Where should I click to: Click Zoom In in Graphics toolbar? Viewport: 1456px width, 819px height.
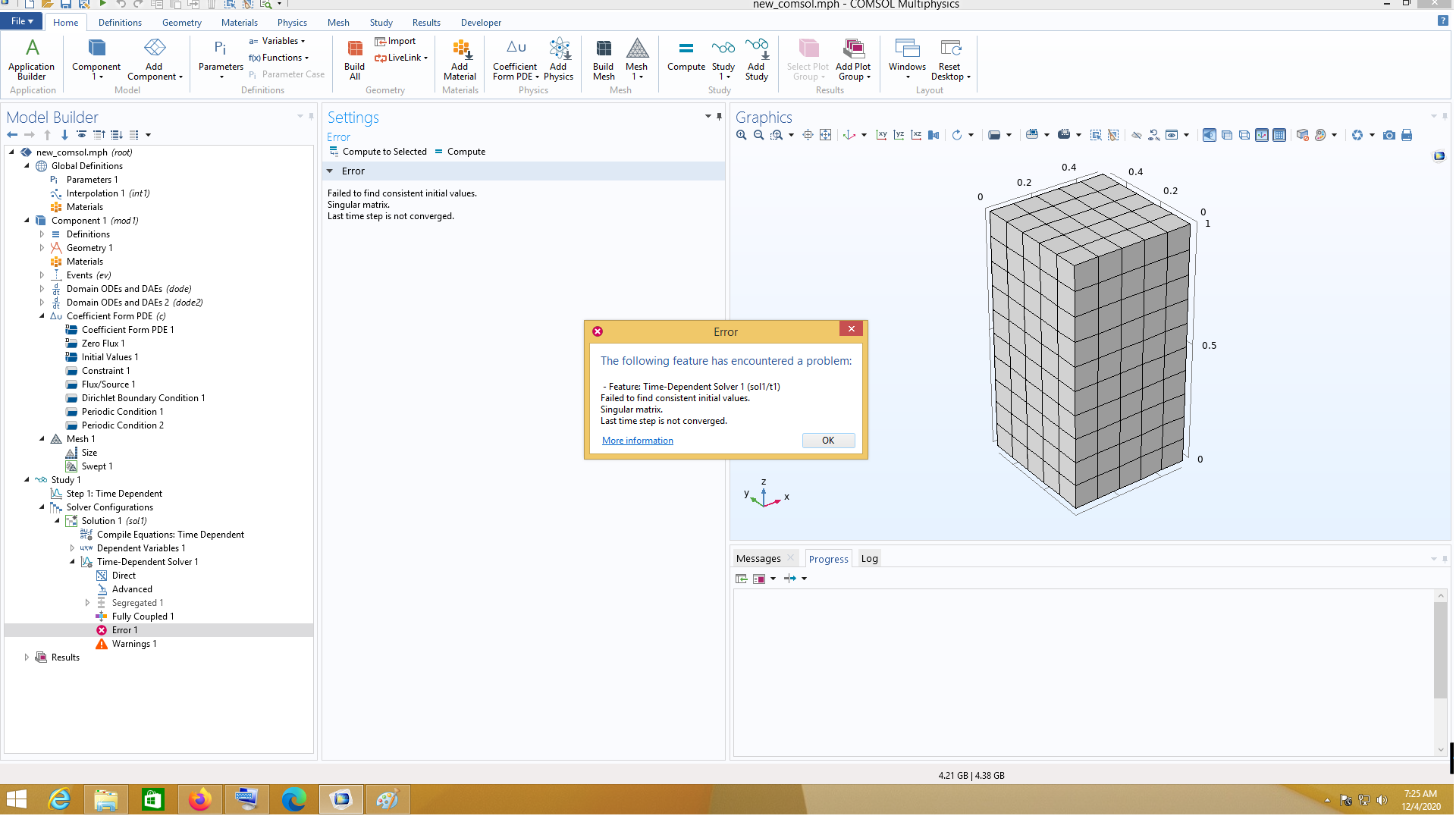point(741,135)
